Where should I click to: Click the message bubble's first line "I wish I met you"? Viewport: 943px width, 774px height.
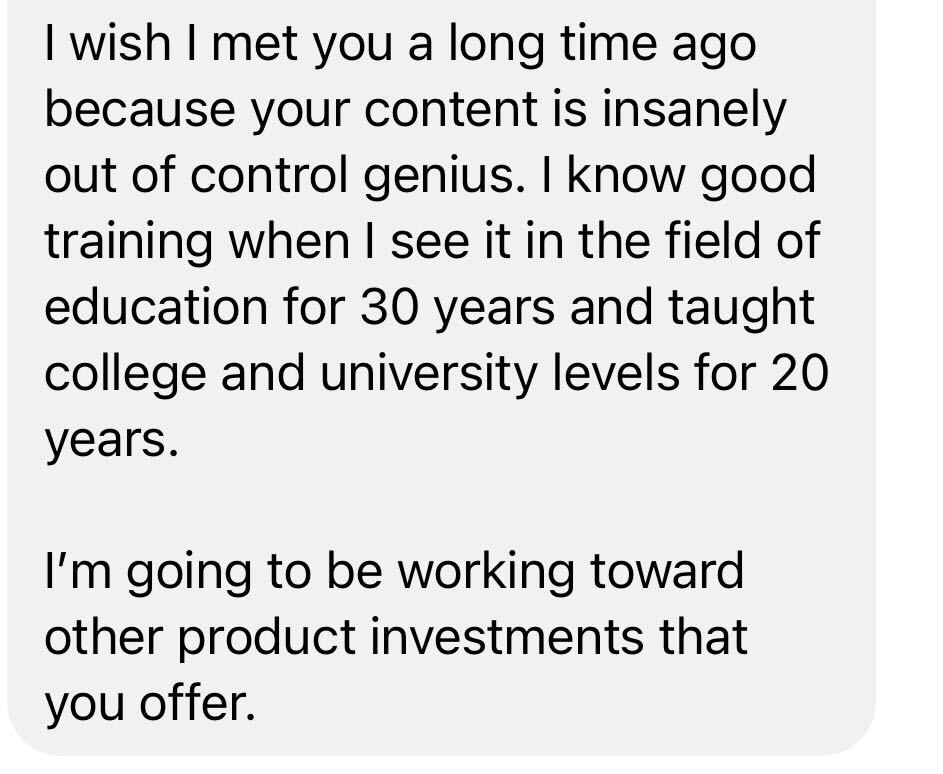(218, 46)
